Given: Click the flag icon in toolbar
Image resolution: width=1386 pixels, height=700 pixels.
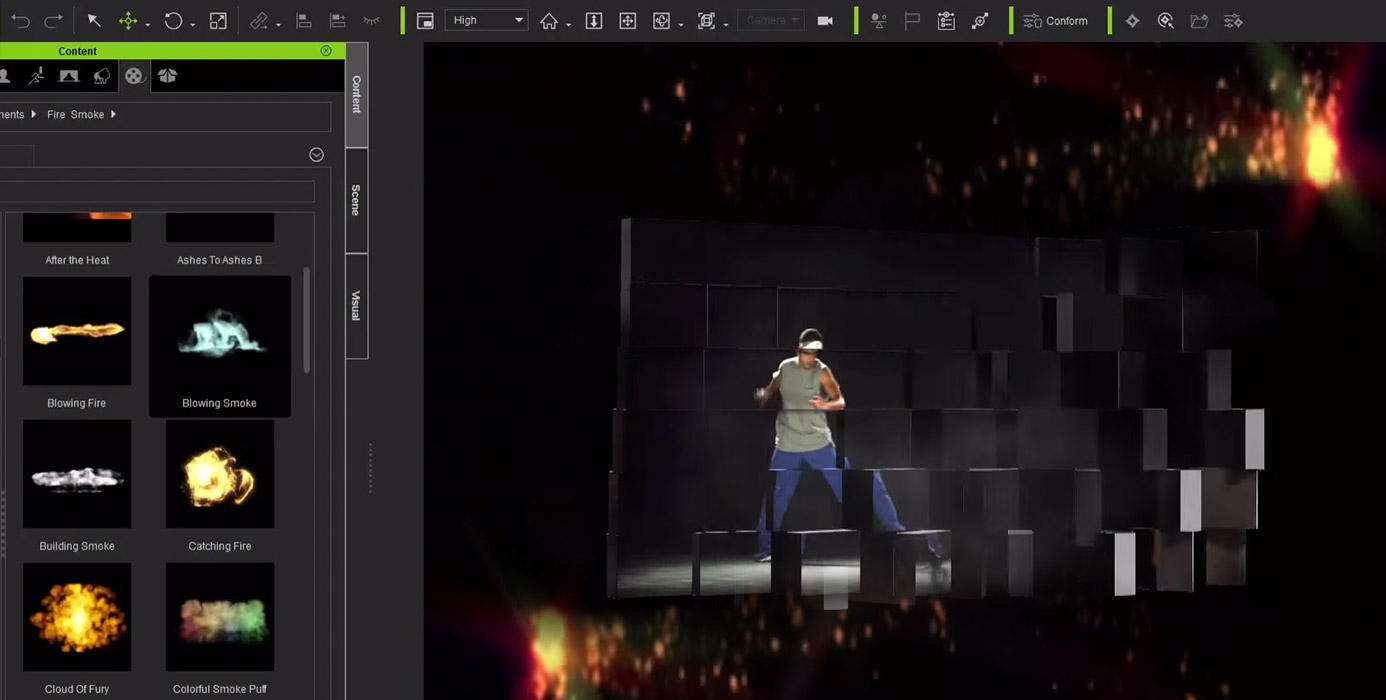Looking at the screenshot, I should [912, 20].
